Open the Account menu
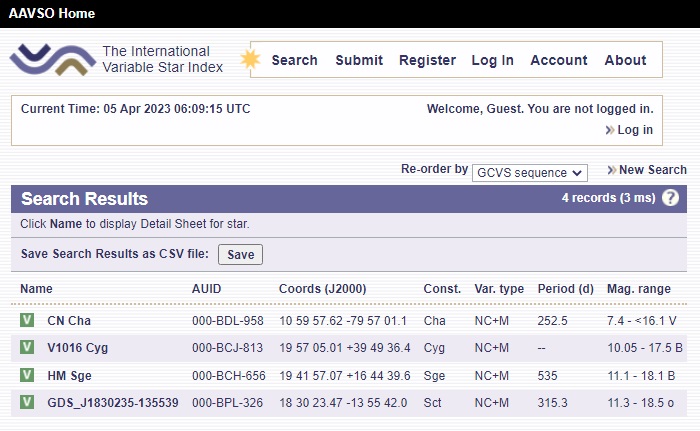 (559, 60)
